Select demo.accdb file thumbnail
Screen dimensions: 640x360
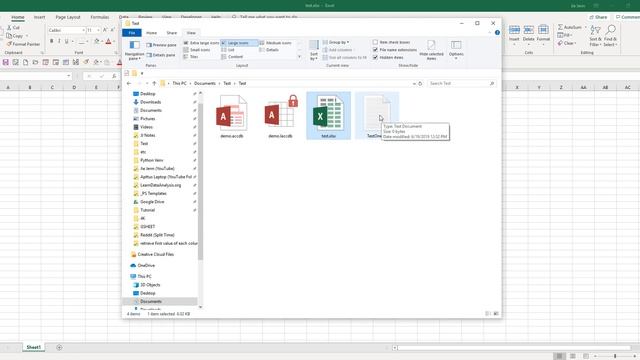point(232,117)
